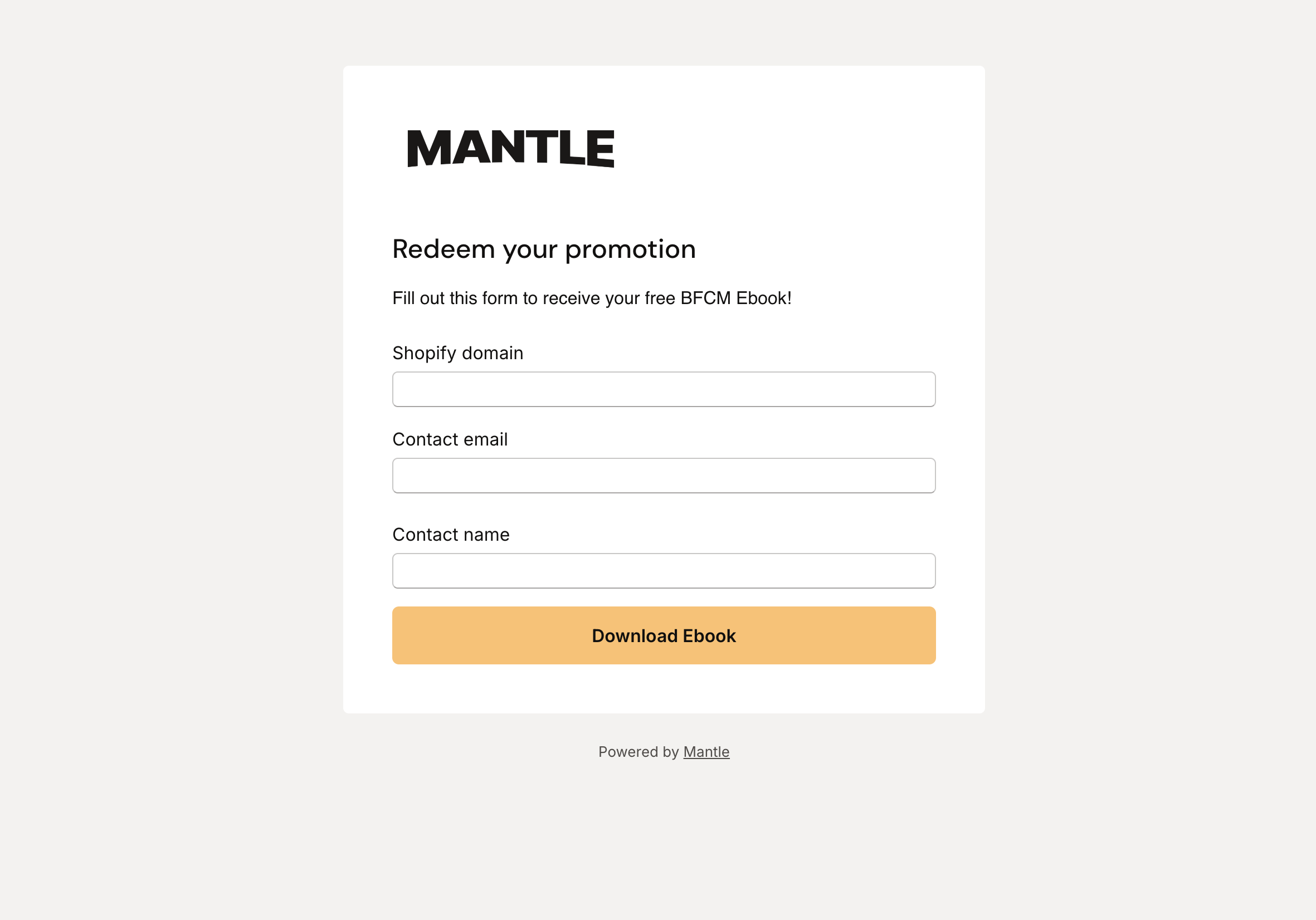The width and height of the screenshot is (1316, 920).
Task: Click inside the Shopify domain input field
Action: (663, 389)
